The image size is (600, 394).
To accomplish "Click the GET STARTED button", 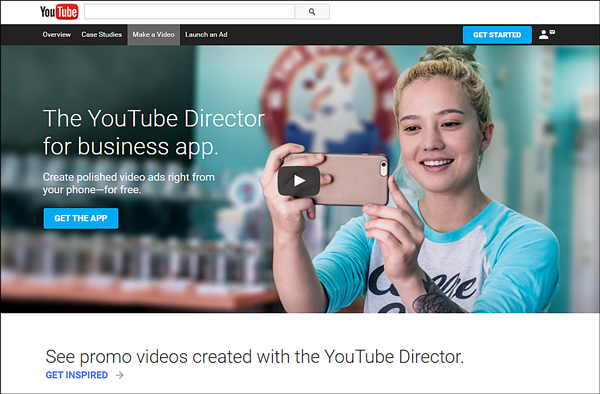I will 497,35.
